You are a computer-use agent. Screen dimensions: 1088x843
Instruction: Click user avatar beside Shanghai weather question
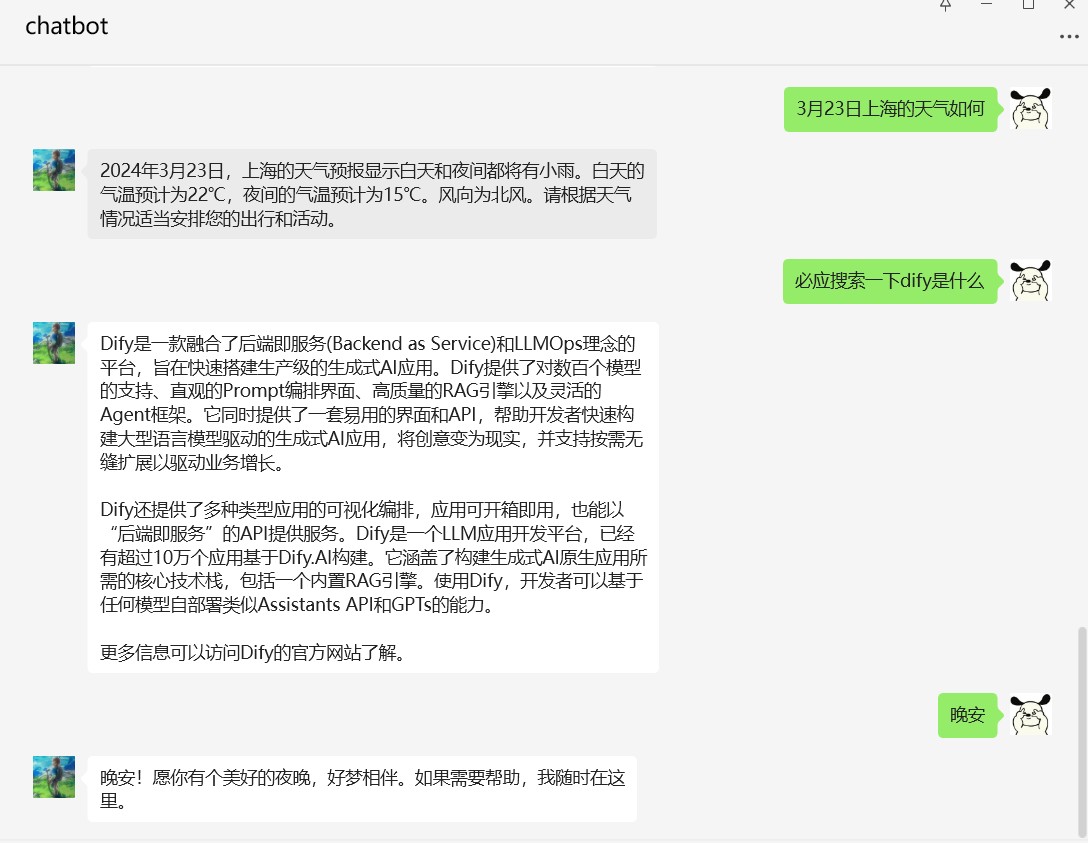pyautogui.click(x=1030, y=109)
